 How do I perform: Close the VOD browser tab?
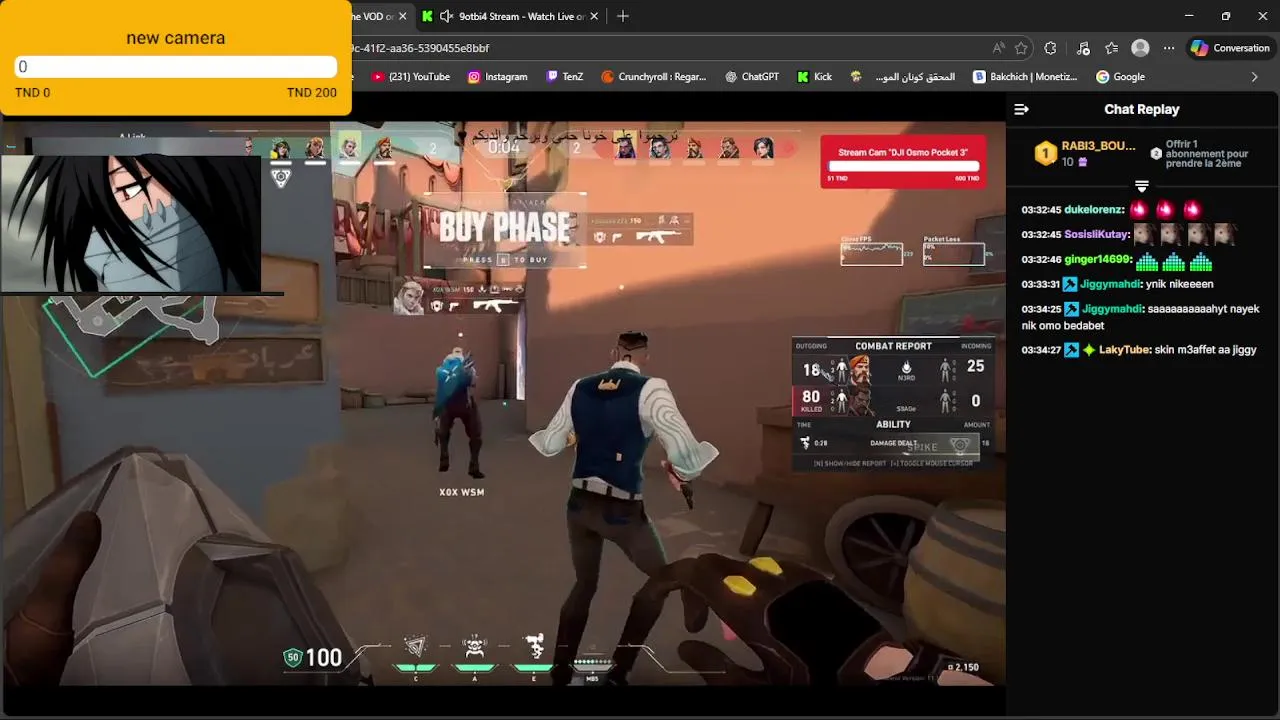point(402,16)
